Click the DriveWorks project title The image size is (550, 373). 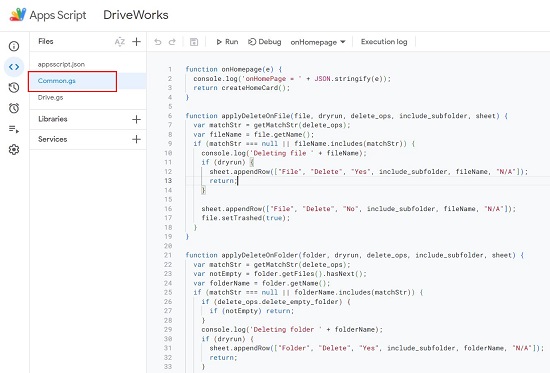(x=136, y=15)
